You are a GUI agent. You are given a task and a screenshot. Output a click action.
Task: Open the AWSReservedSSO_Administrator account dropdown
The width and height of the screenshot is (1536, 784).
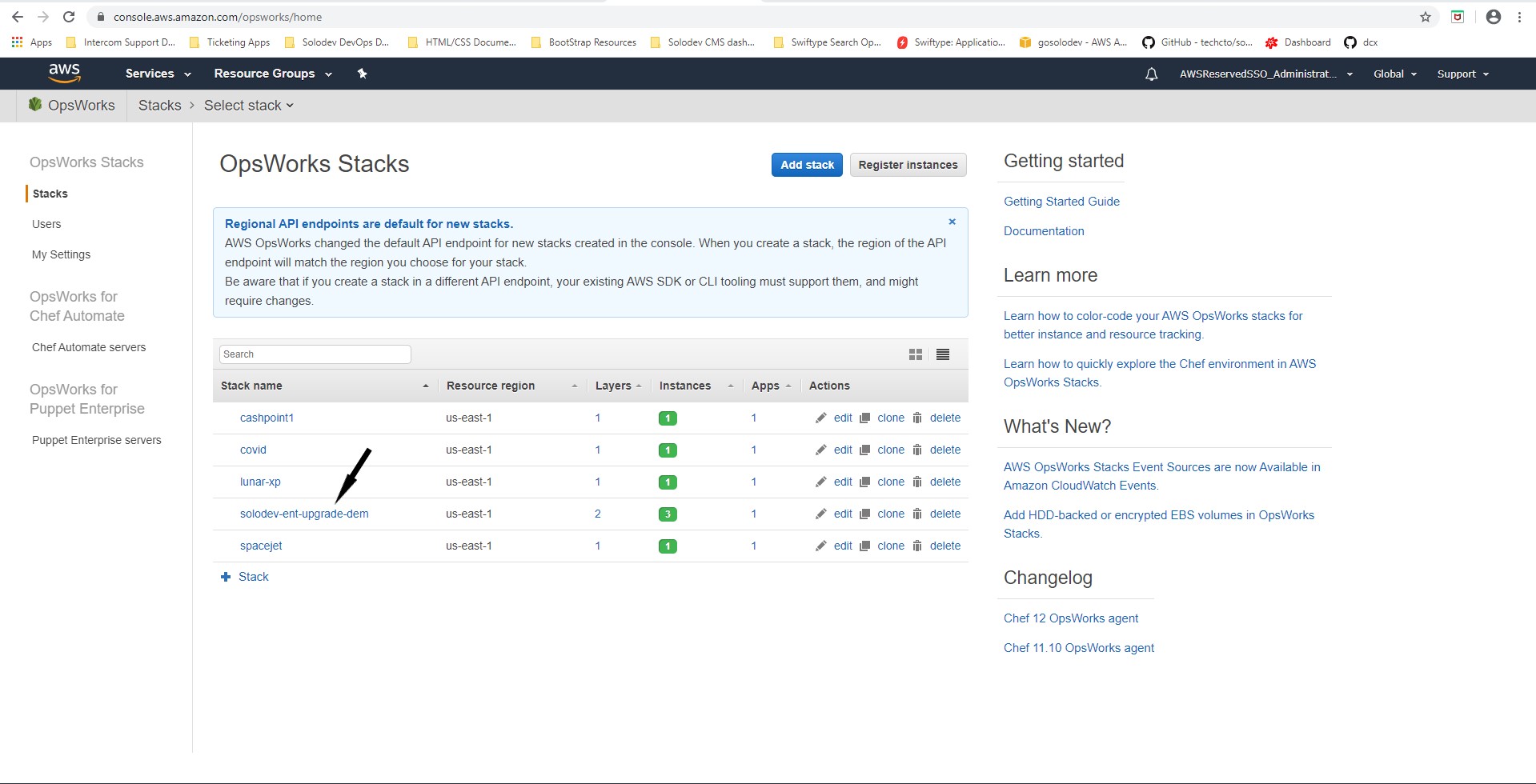tap(1265, 74)
